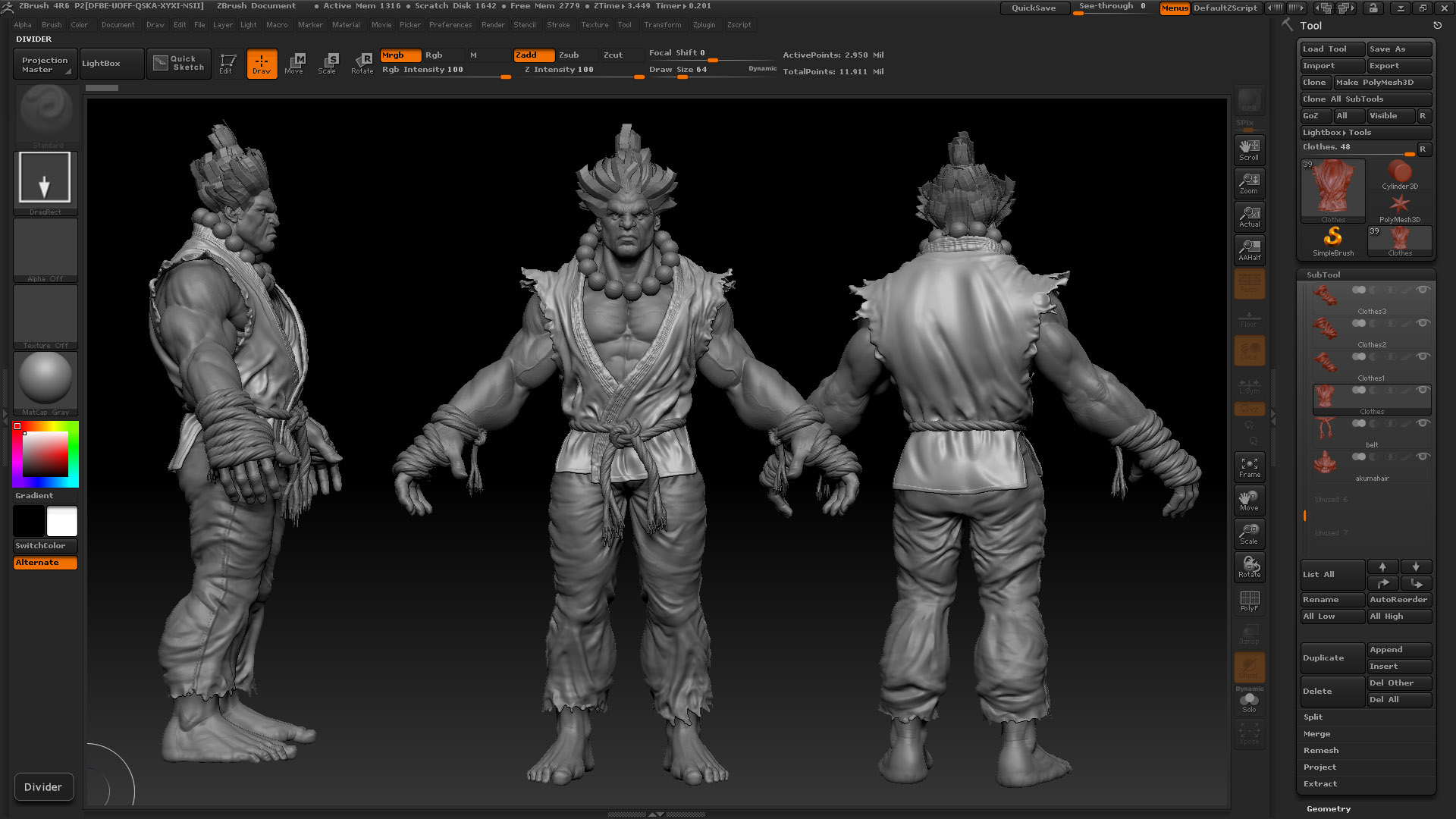
Task: Select the Scale transform tool in top shelf
Action: (x=328, y=64)
